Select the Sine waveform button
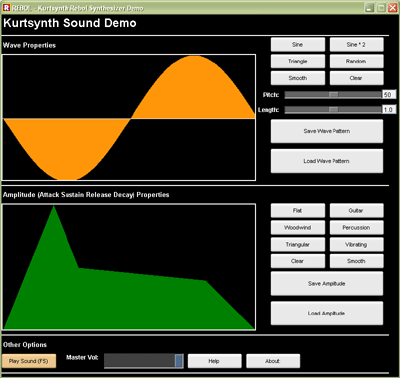Screen dimensions: 400x378 (x=298, y=44)
